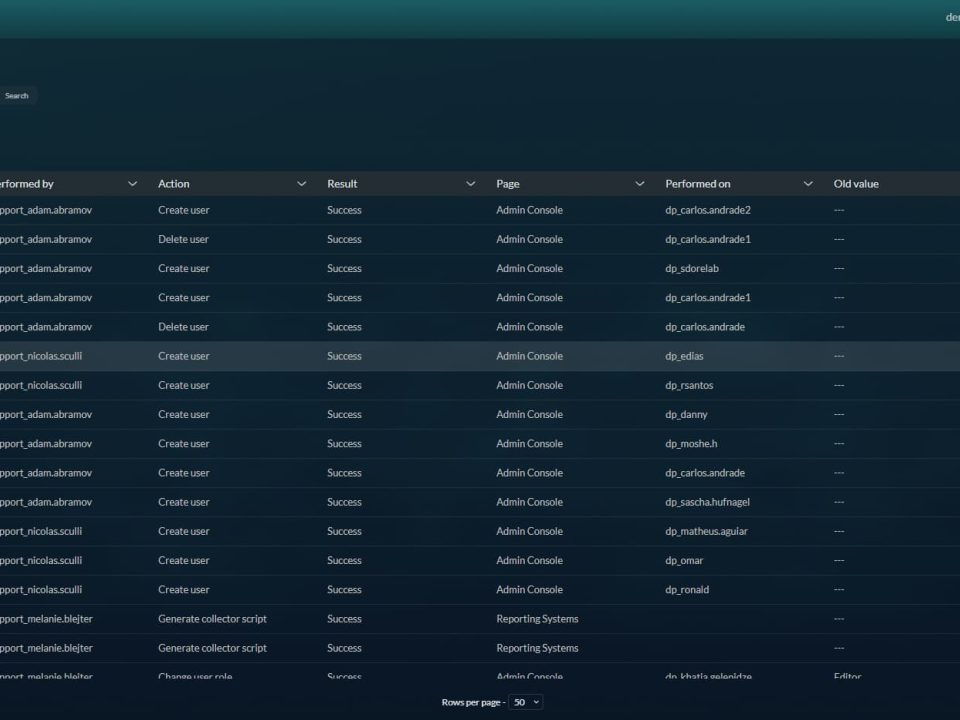Select the dp_sascha.hufnagel row
960x720 pixels.
707,502
